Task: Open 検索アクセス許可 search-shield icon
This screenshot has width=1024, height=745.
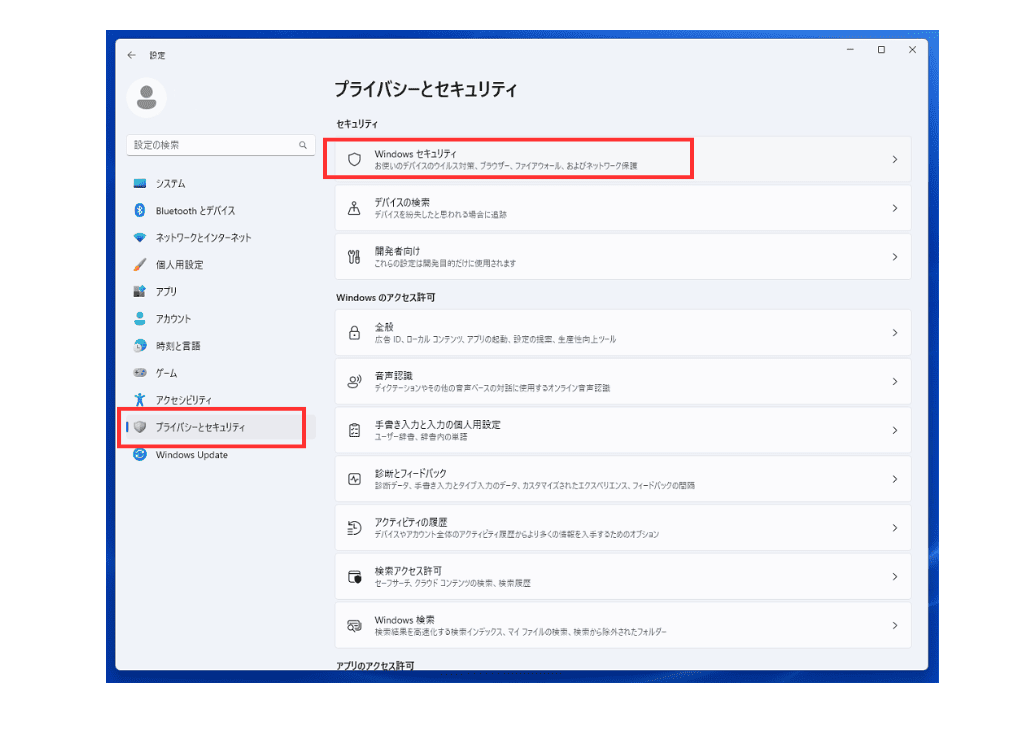Action: click(x=354, y=576)
